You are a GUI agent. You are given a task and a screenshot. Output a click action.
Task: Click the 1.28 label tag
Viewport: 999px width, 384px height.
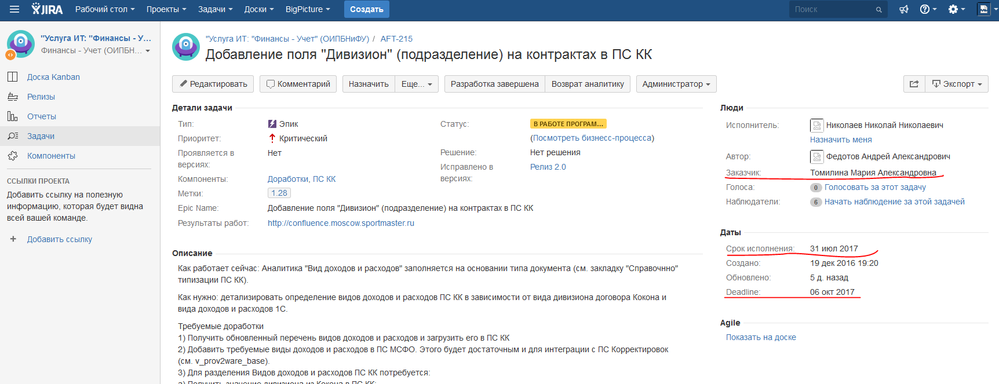278,194
